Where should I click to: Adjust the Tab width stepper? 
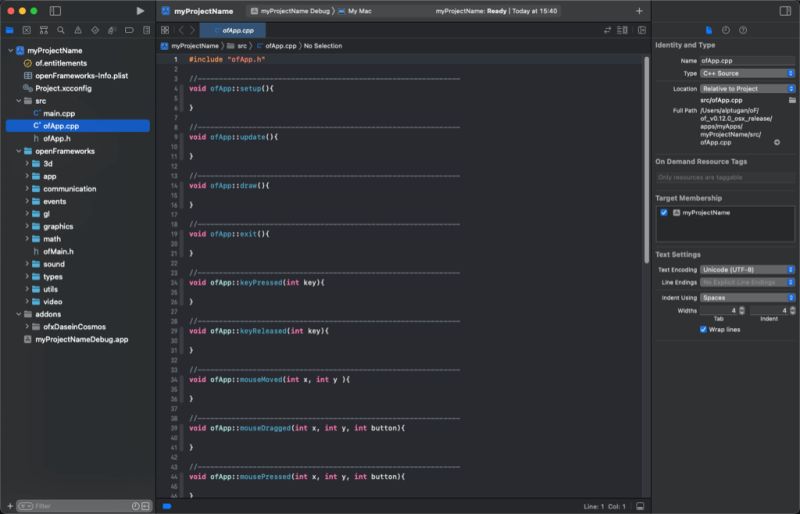(742, 310)
